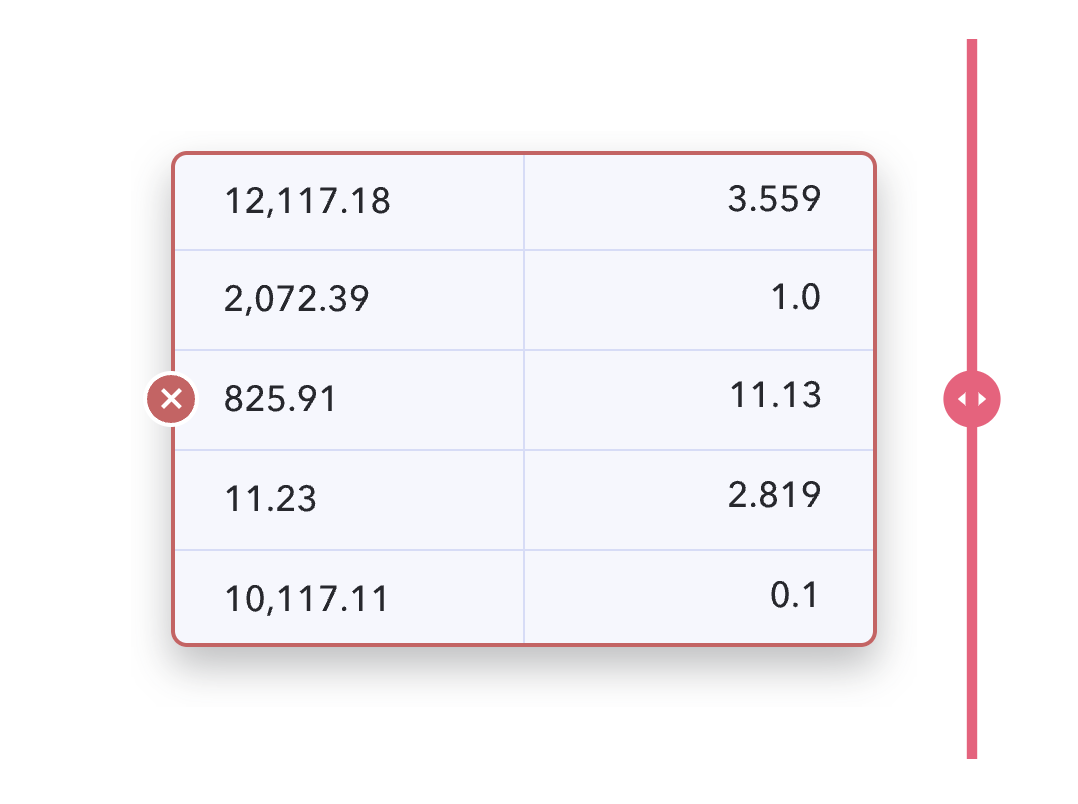Select the cell with value 1.0
The width and height of the screenshot is (1078, 804).
click(x=698, y=300)
